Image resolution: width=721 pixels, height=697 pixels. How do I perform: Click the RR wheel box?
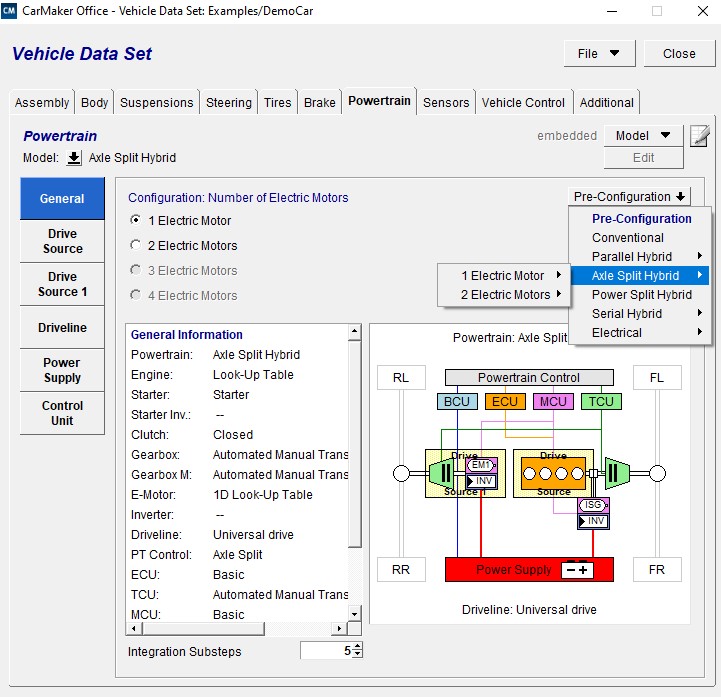[401, 570]
